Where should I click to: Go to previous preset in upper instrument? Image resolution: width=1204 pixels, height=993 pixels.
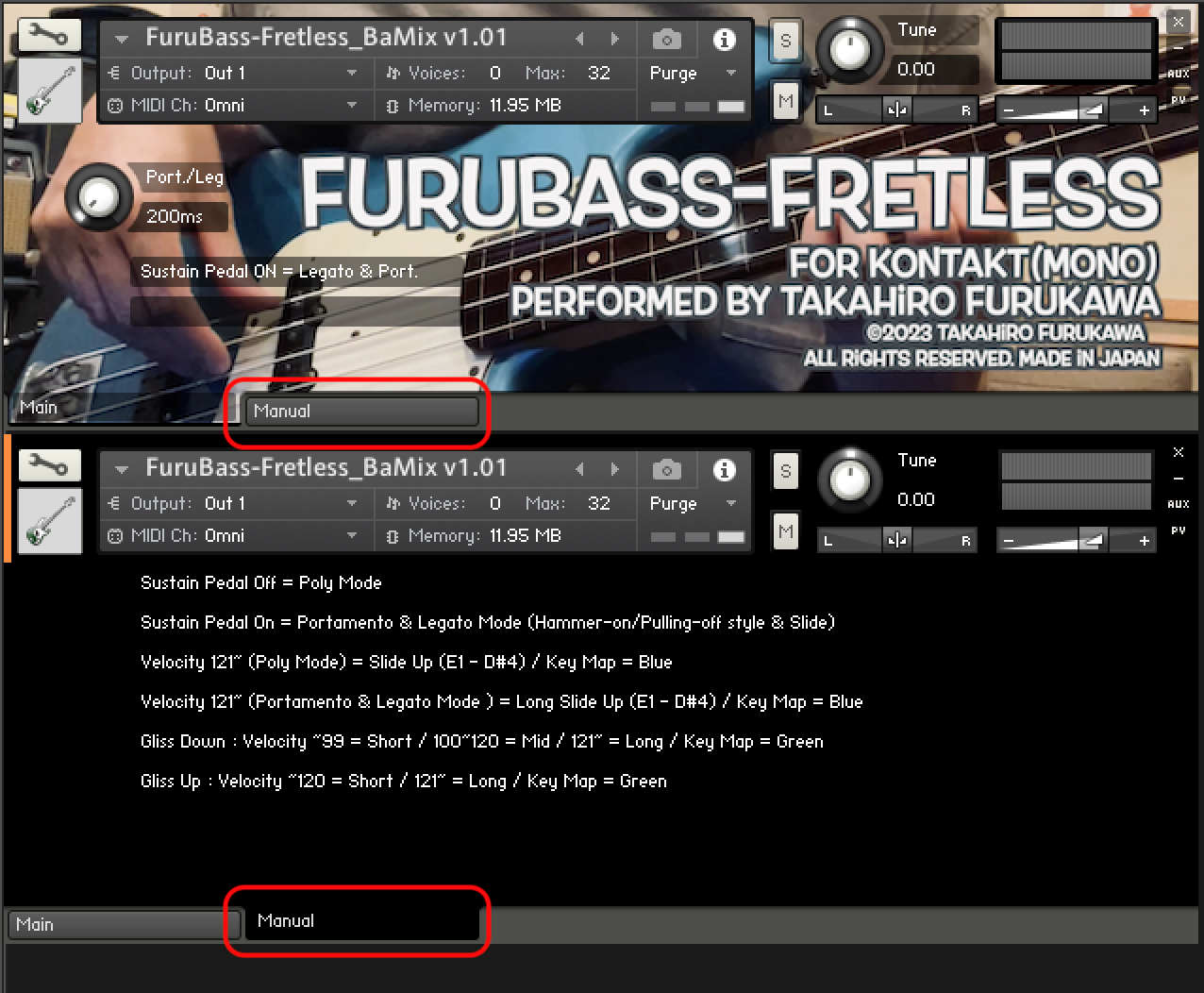579,39
